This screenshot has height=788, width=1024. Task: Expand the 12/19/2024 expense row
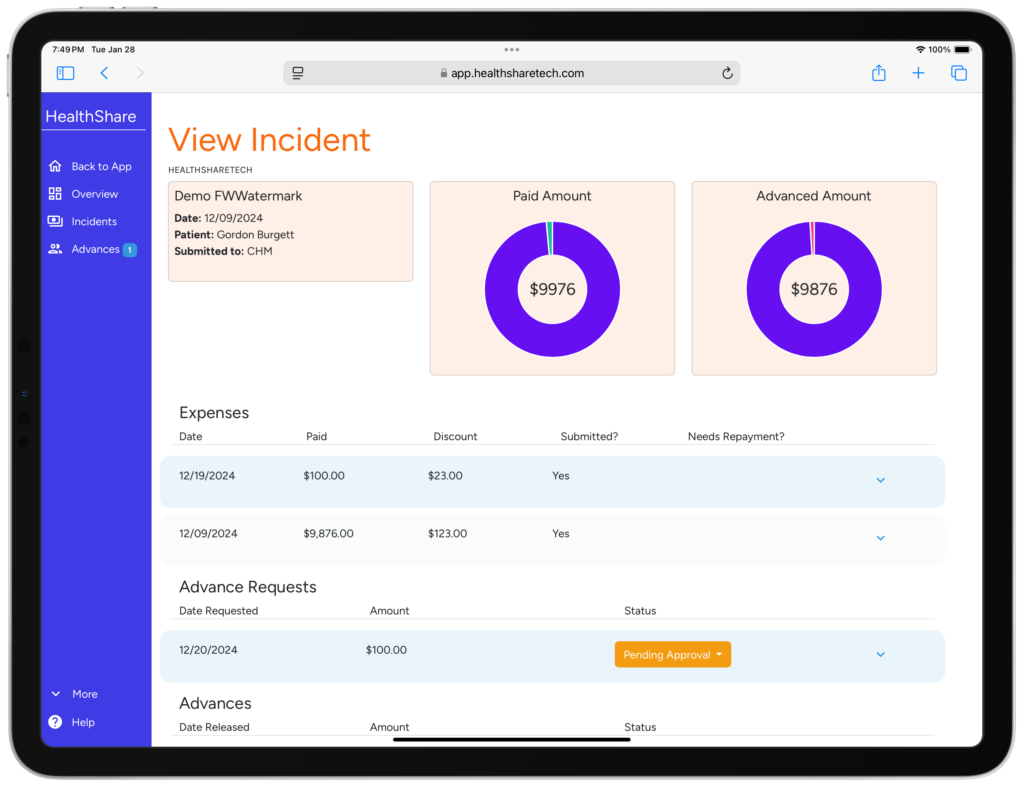coord(880,480)
